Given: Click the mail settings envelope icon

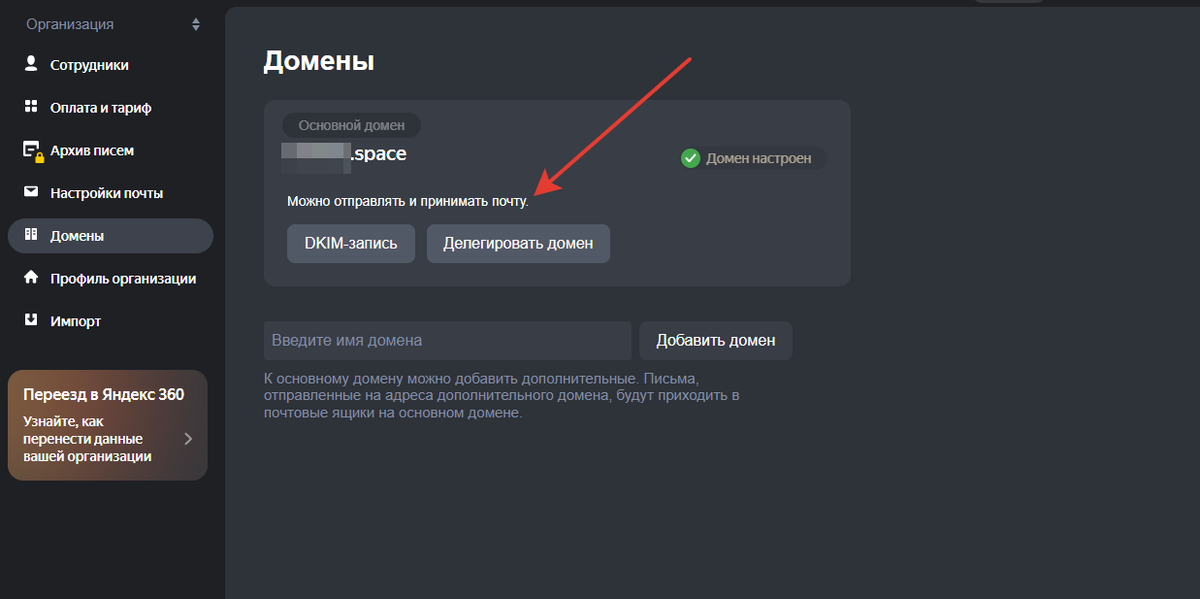Looking at the screenshot, I should point(31,192).
